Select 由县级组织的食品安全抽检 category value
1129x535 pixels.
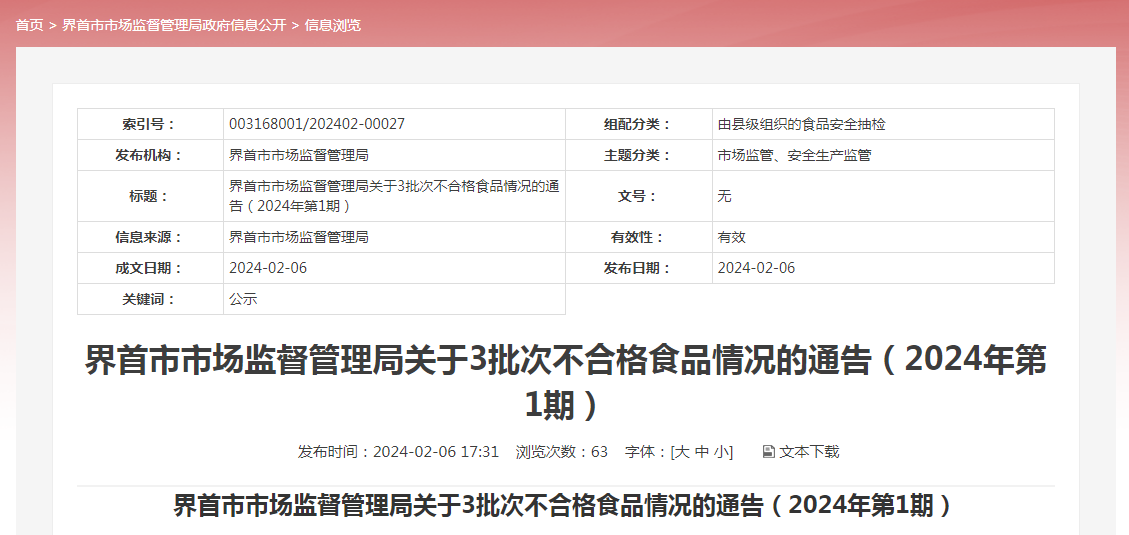[801, 124]
